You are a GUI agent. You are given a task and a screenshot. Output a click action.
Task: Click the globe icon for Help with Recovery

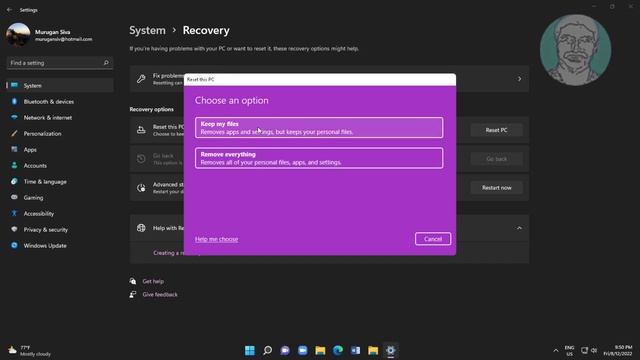pyautogui.click(x=141, y=228)
